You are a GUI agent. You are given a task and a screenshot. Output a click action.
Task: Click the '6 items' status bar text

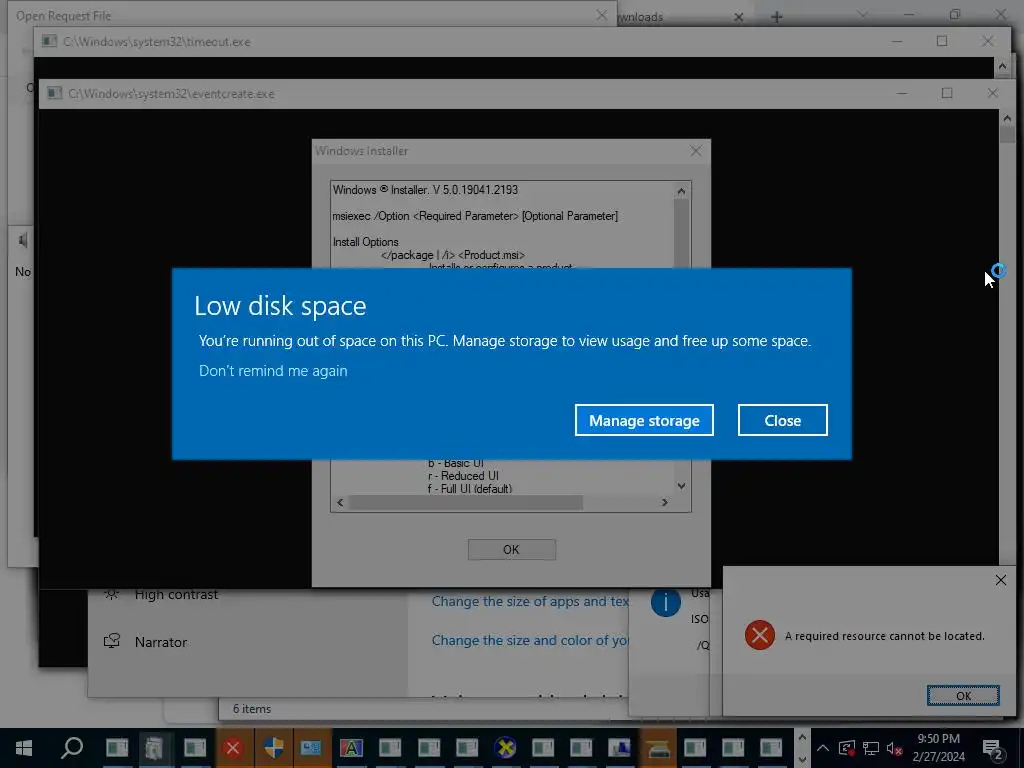pos(252,709)
